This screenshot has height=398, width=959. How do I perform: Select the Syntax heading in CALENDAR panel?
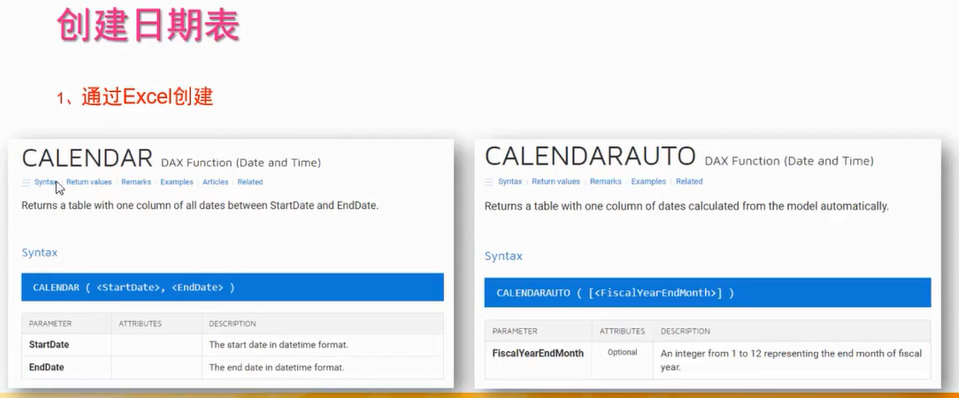click(x=40, y=252)
